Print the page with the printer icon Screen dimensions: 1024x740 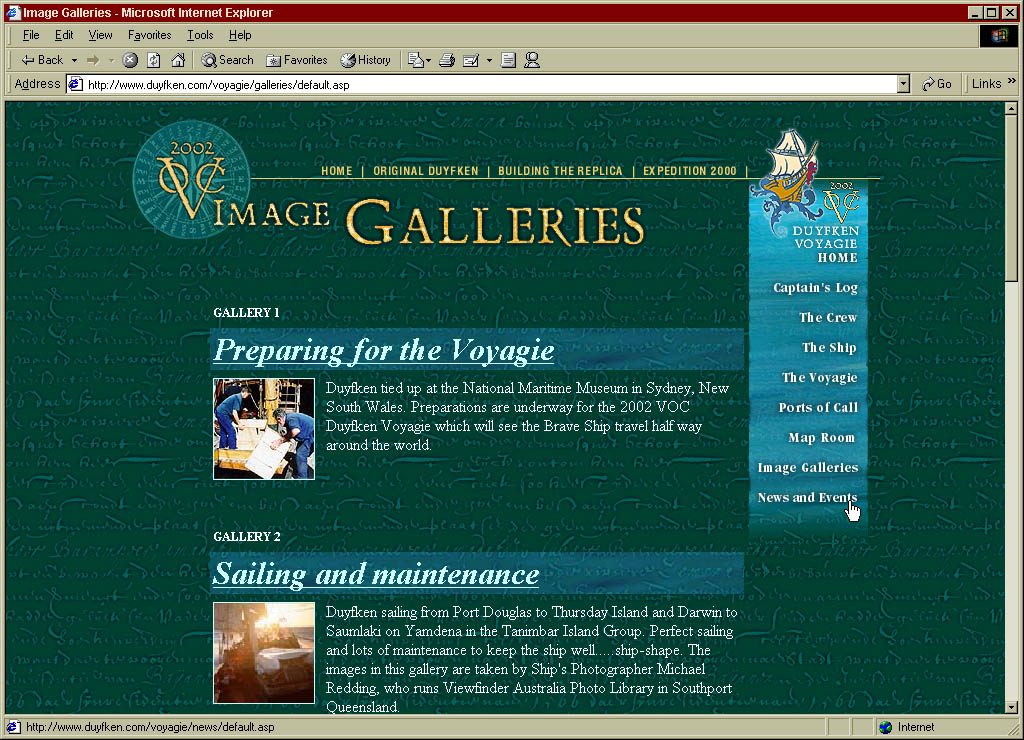coord(447,60)
